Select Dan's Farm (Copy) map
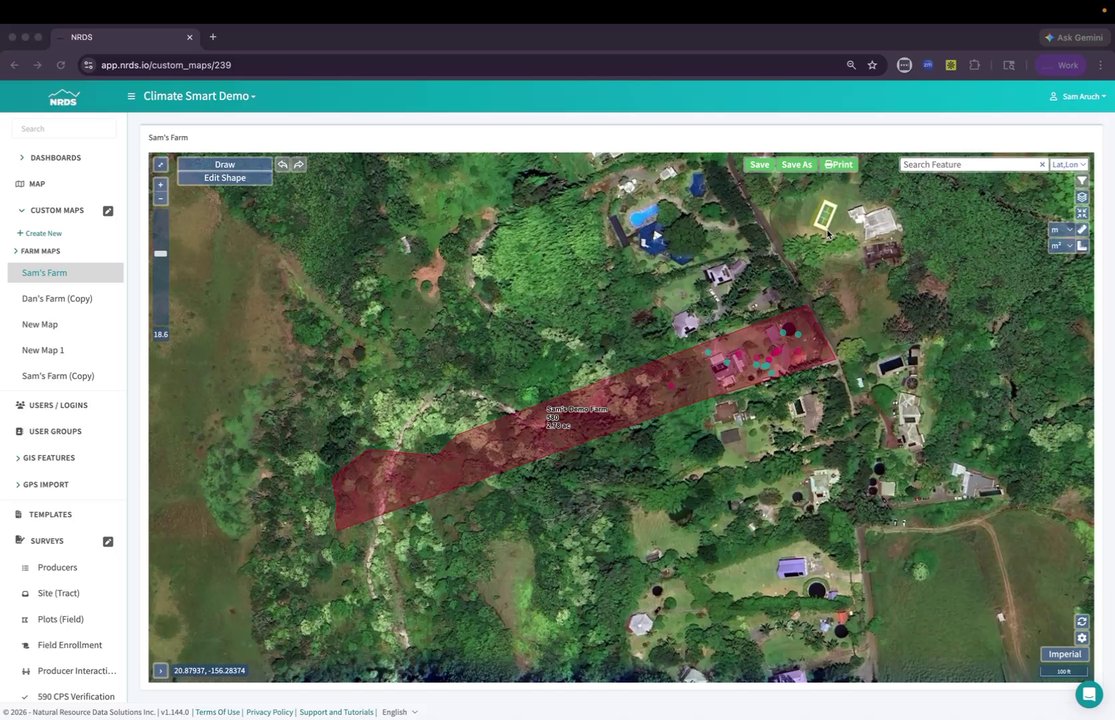This screenshot has width=1115, height=720. click(x=57, y=299)
